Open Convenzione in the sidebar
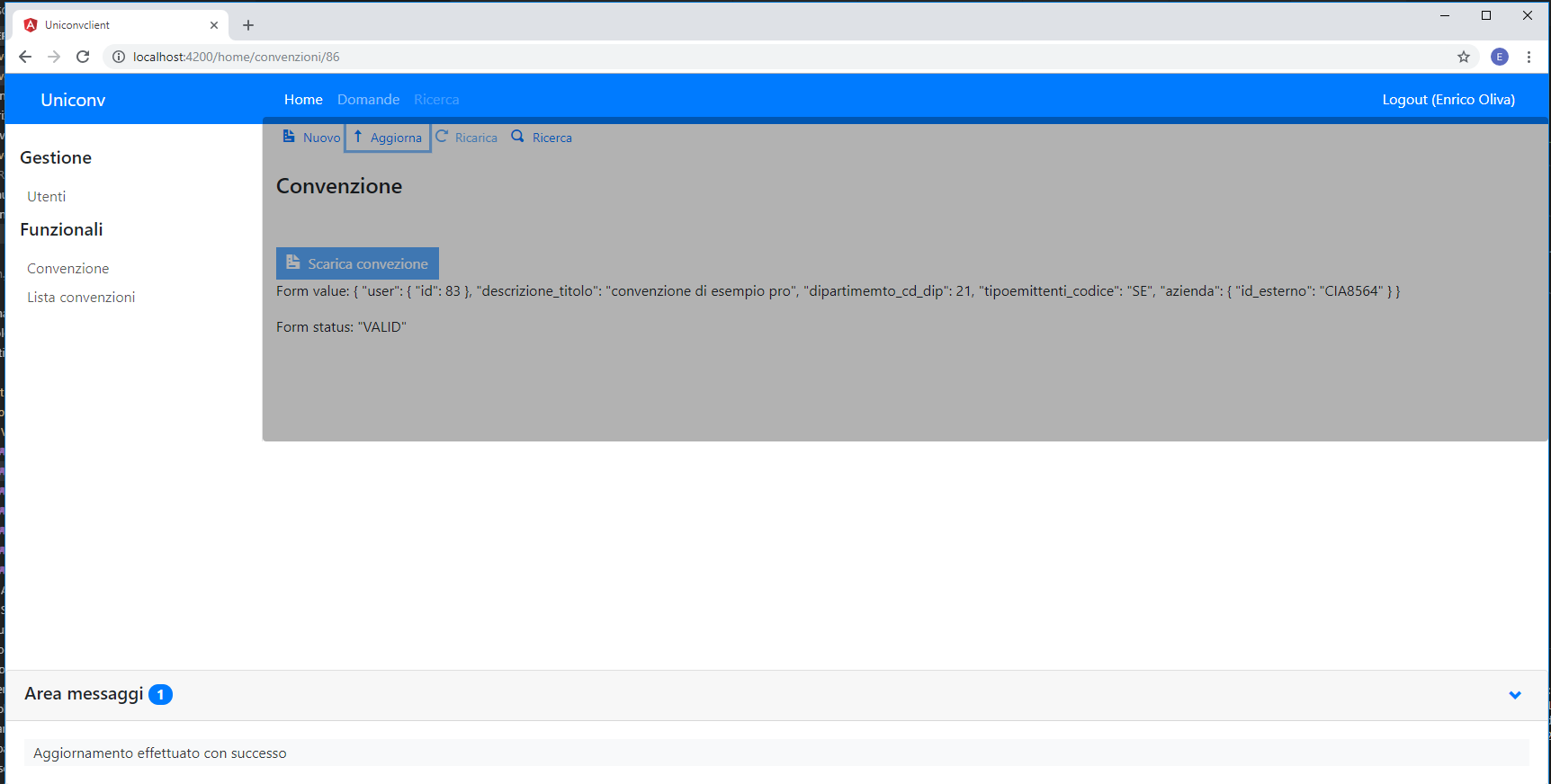The image size is (1551, 784). click(x=68, y=269)
